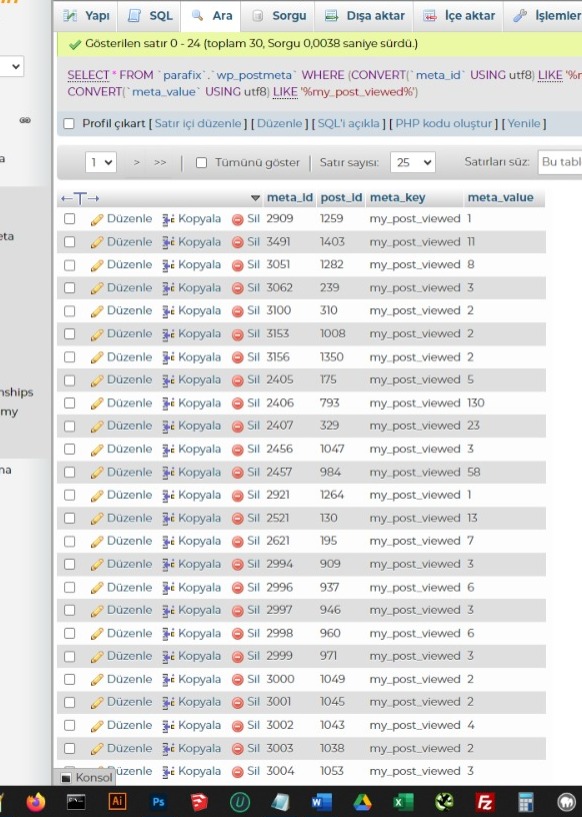Open Microsoft Word in the taskbar
The width and height of the screenshot is (582, 817).
tap(321, 801)
